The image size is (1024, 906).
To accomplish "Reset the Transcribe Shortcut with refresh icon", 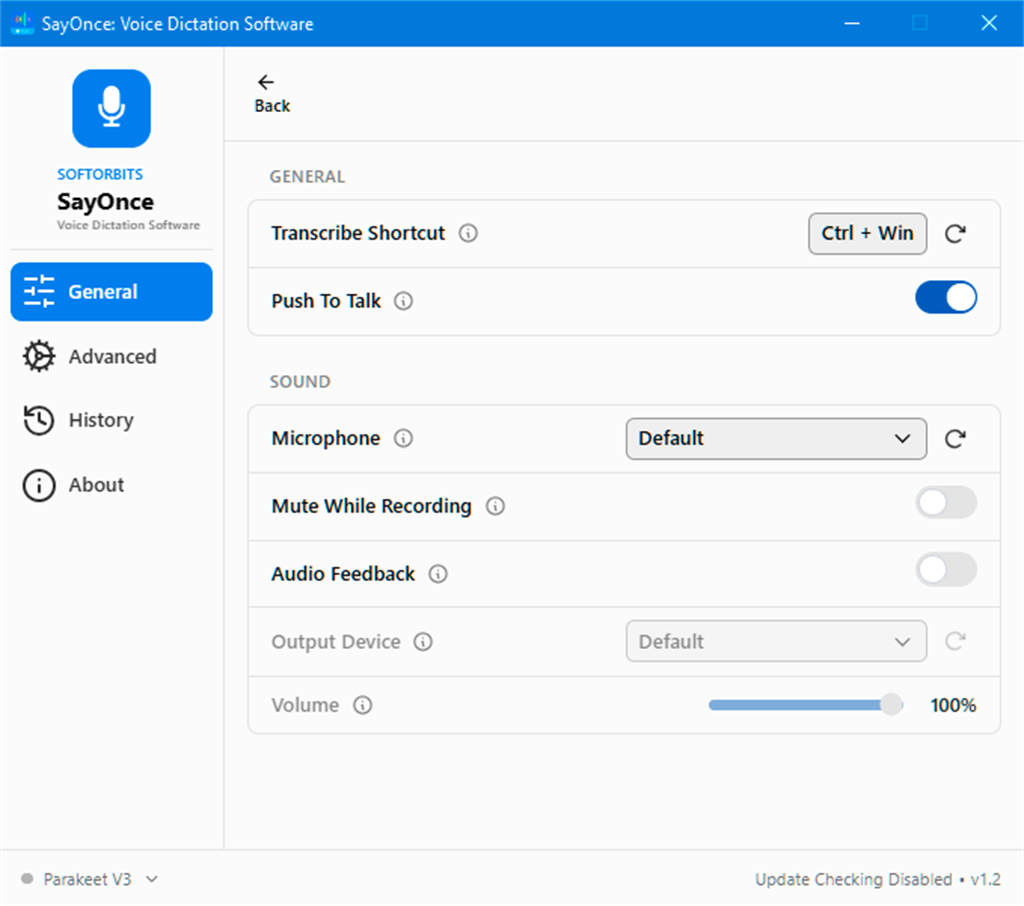I will (x=955, y=234).
